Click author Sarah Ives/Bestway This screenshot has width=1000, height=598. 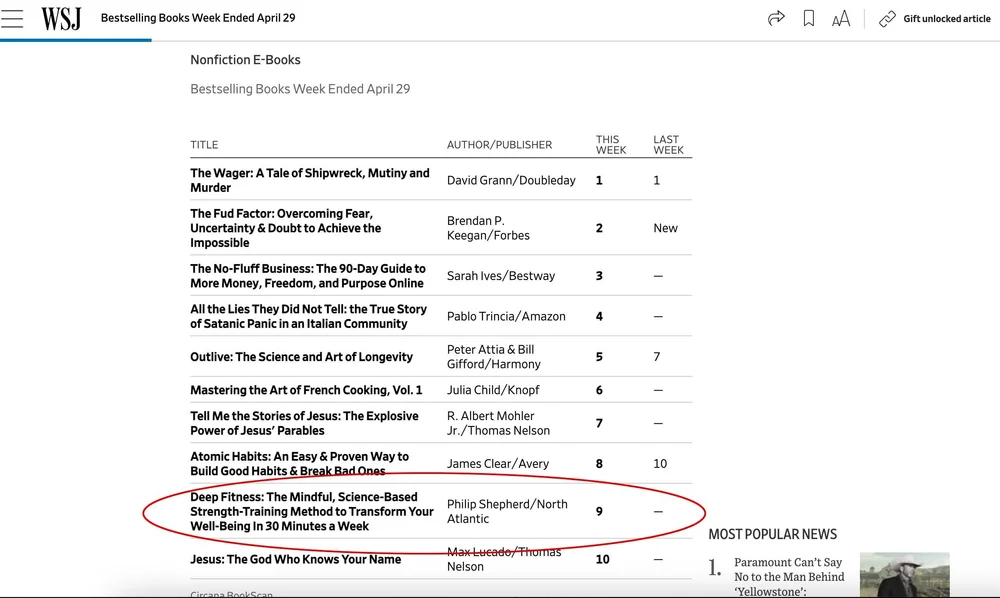point(501,276)
